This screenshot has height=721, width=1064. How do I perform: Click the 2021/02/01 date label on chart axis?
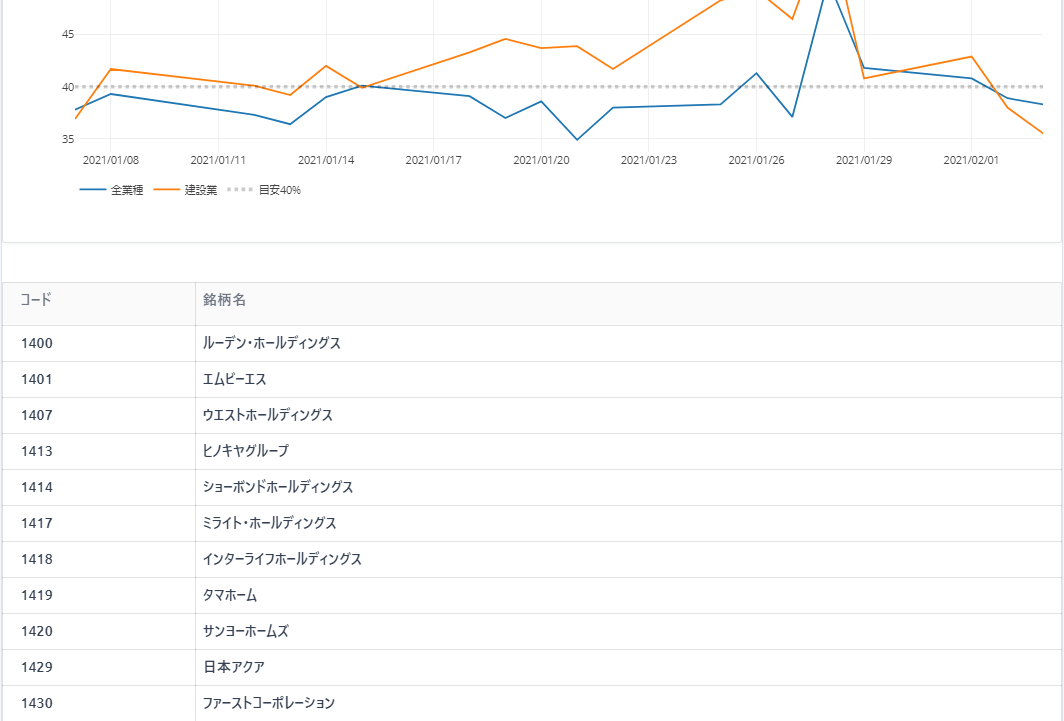[x=971, y=160]
